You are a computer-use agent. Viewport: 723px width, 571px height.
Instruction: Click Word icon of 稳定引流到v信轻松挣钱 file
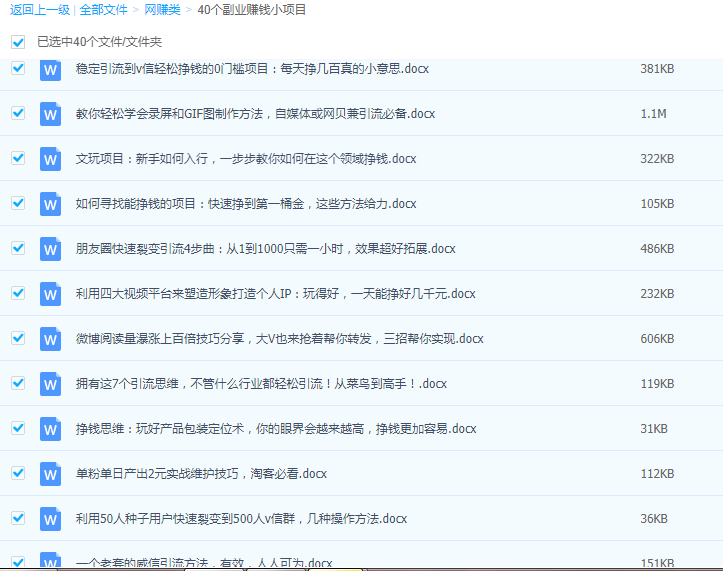tap(50, 70)
